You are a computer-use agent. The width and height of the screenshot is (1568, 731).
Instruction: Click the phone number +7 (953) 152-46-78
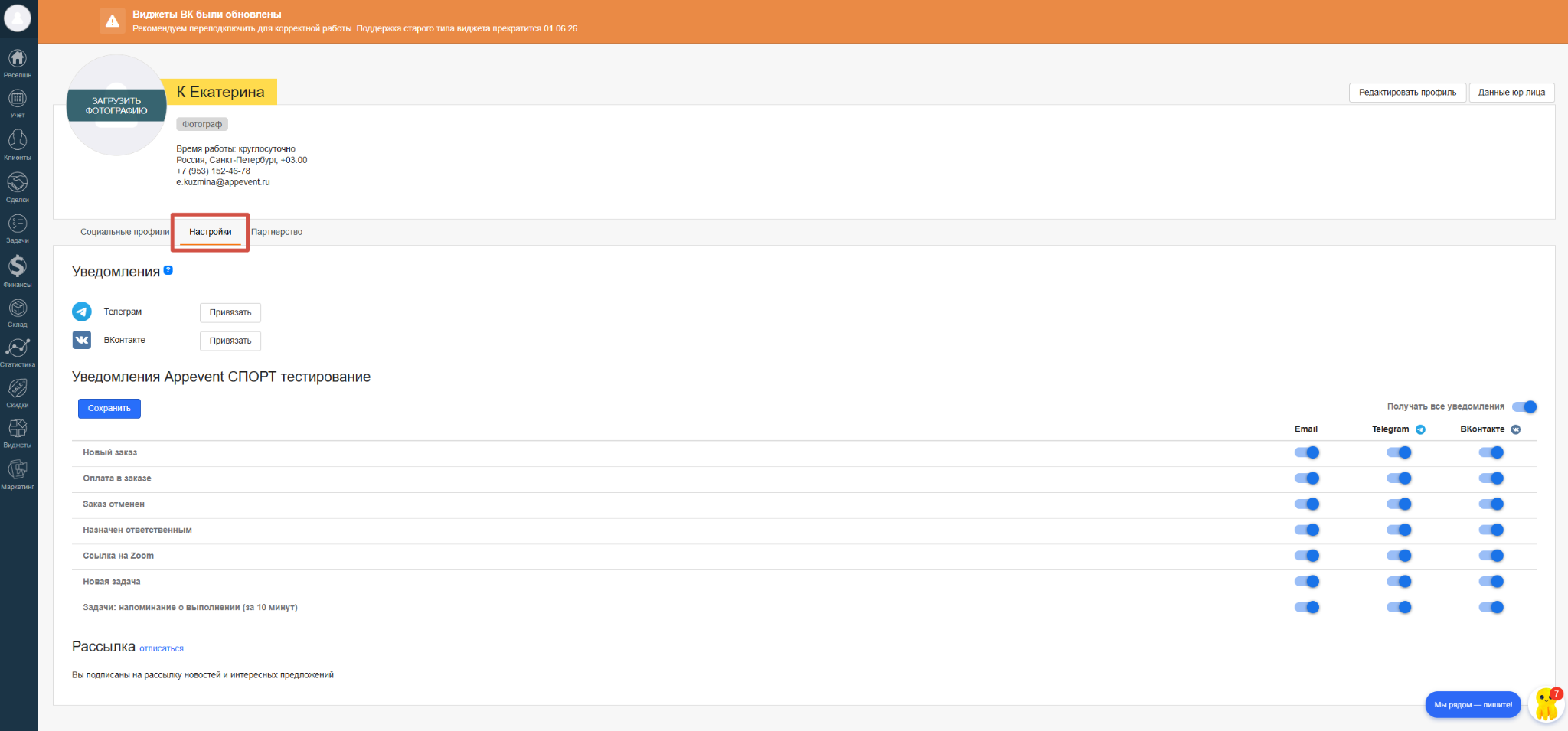[x=213, y=171]
